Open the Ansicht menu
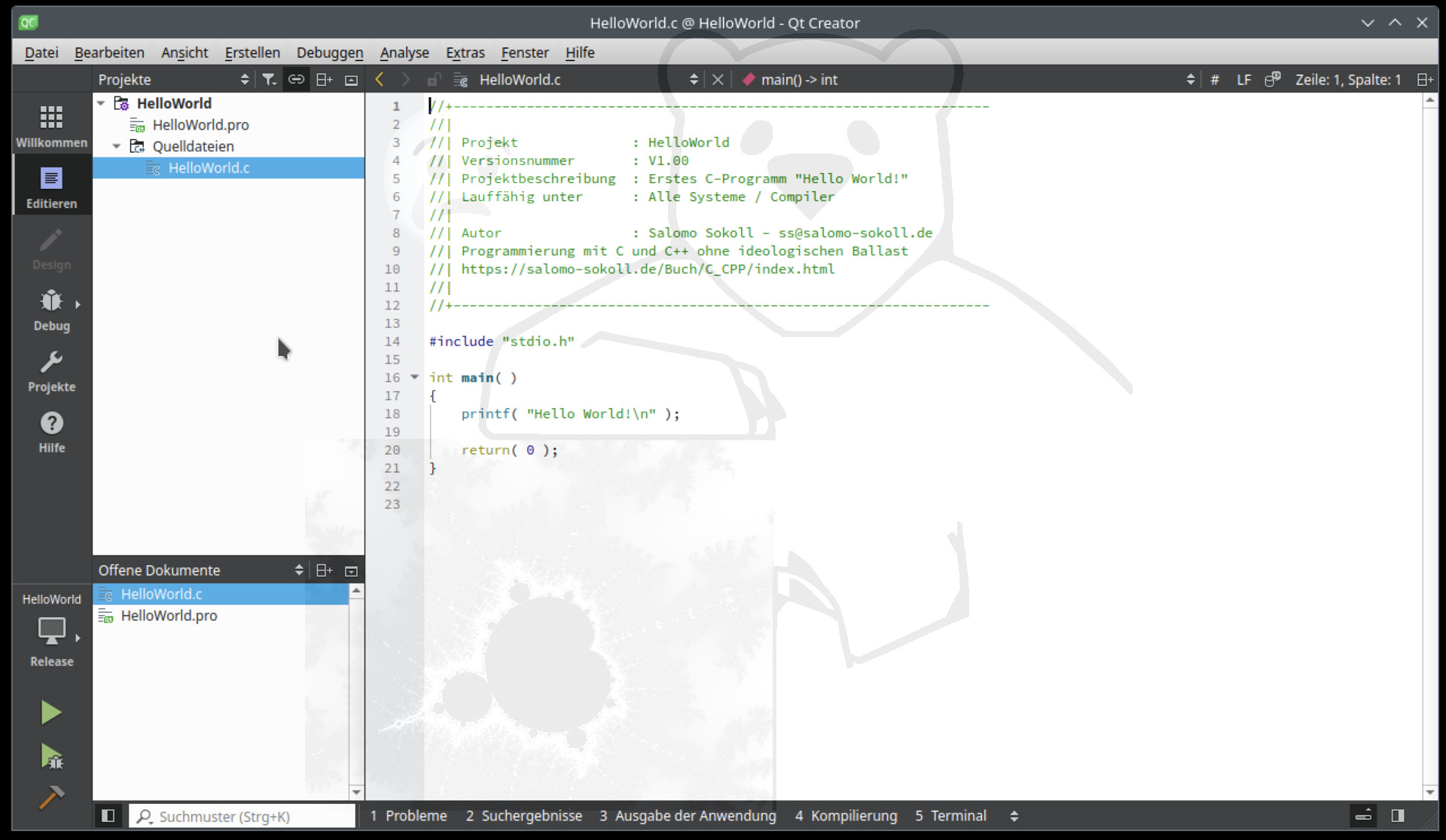1446x840 pixels. (x=185, y=53)
